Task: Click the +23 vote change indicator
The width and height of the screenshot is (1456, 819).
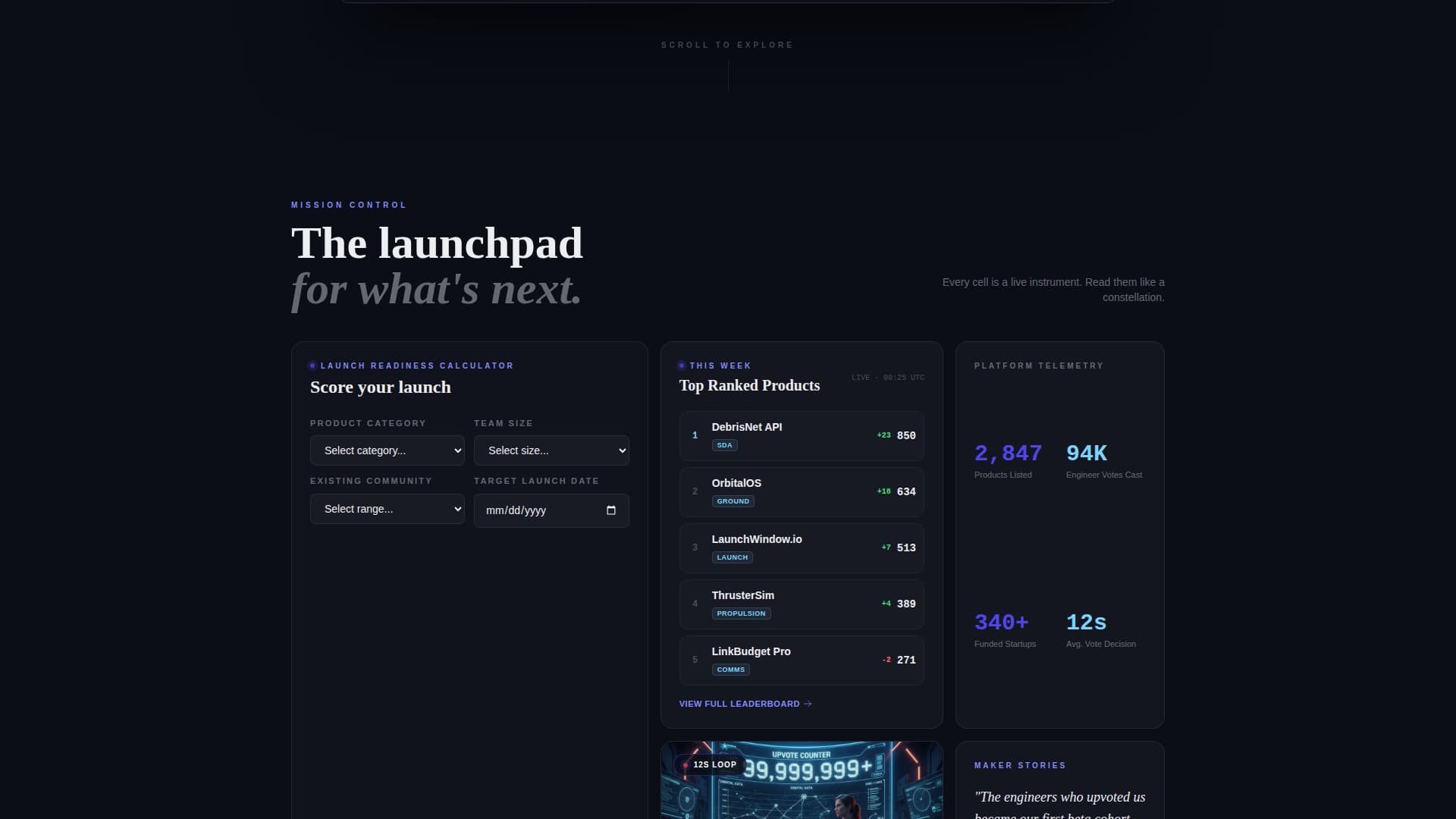Action: (883, 435)
